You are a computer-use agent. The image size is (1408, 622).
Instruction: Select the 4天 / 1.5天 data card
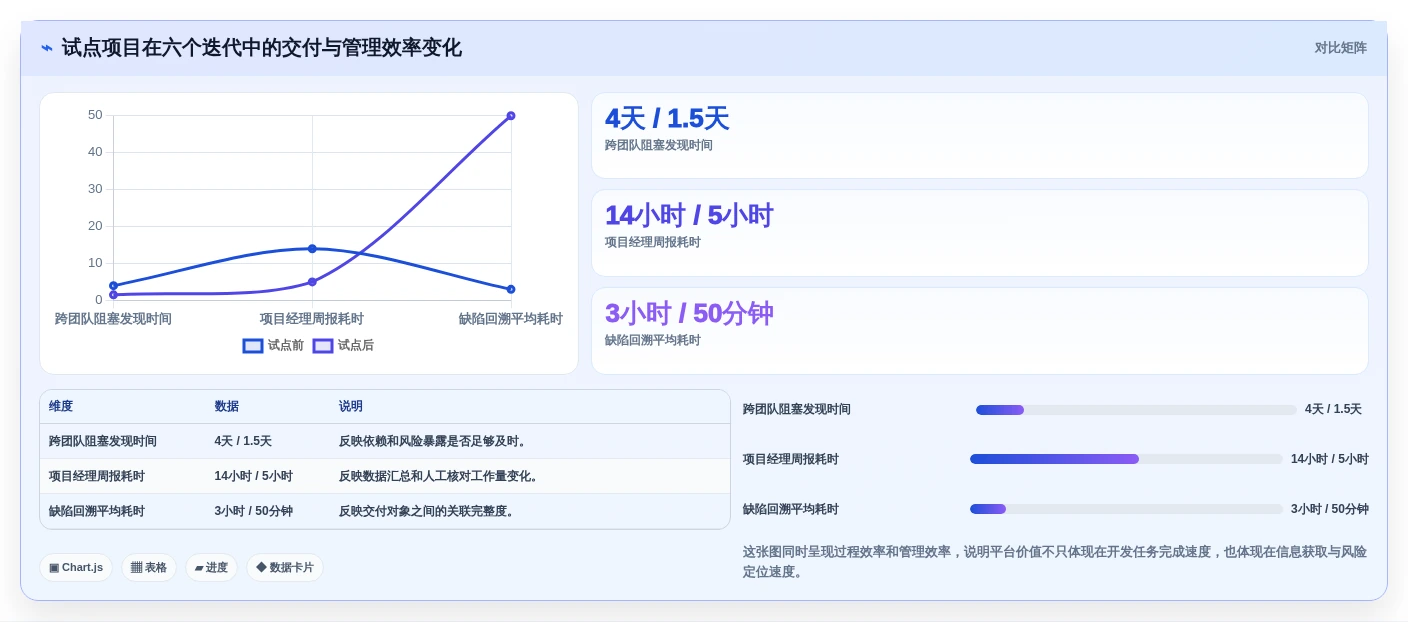[x=979, y=136]
